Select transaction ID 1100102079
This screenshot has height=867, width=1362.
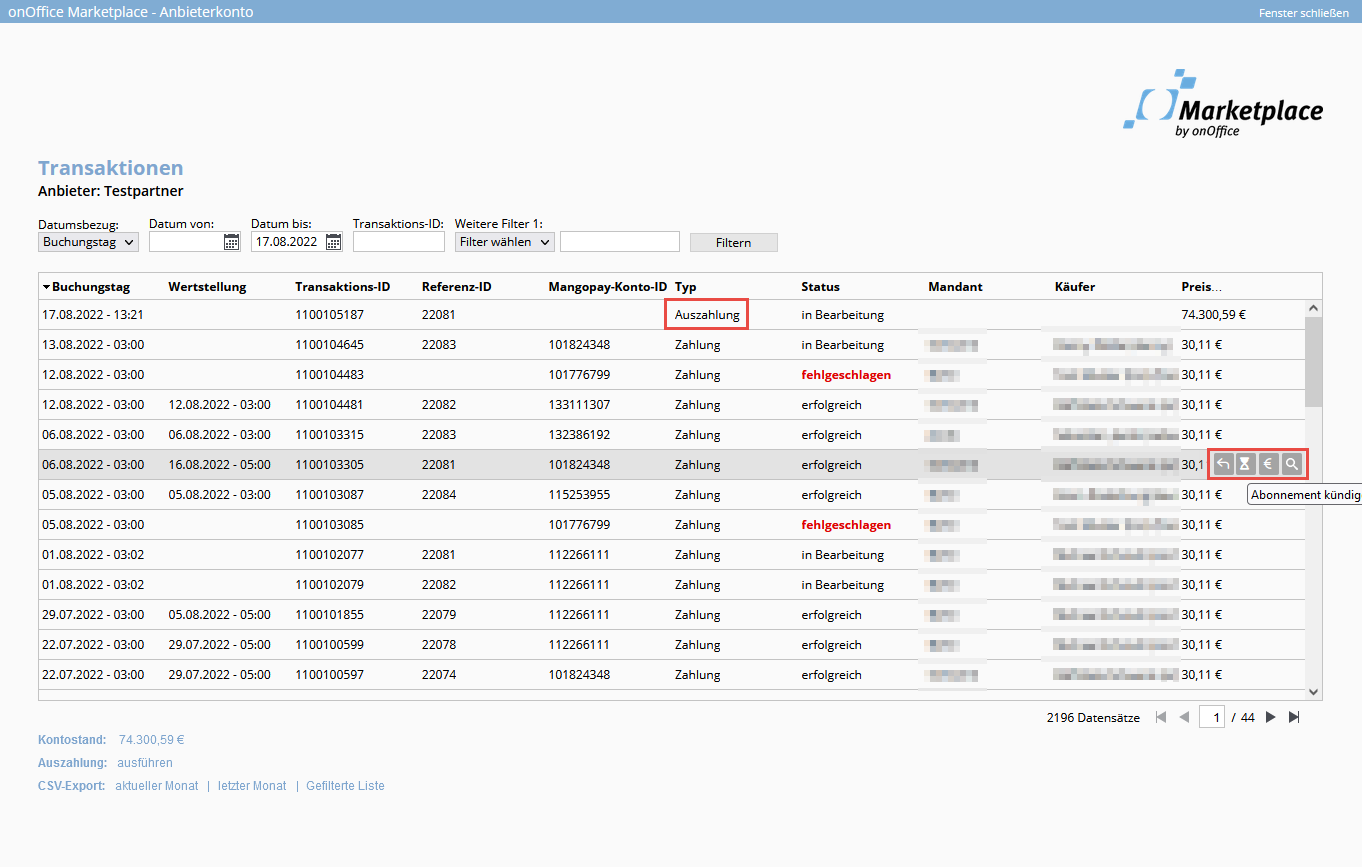pyautogui.click(x=329, y=585)
